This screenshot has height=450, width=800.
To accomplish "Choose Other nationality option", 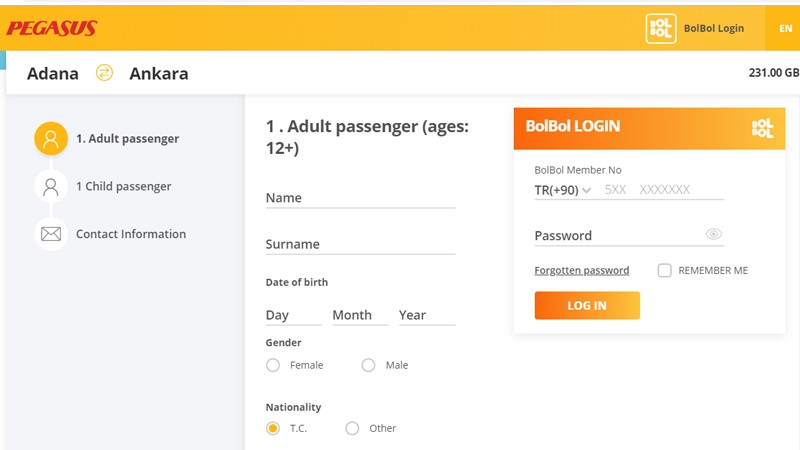I will click(x=352, y=429).
